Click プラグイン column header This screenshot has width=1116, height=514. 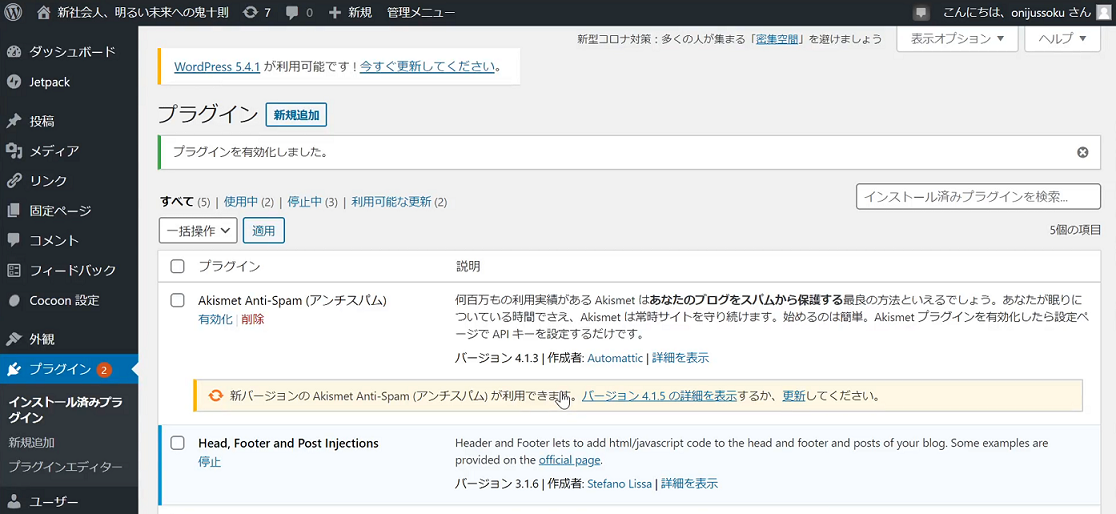[x=229, y=266]
